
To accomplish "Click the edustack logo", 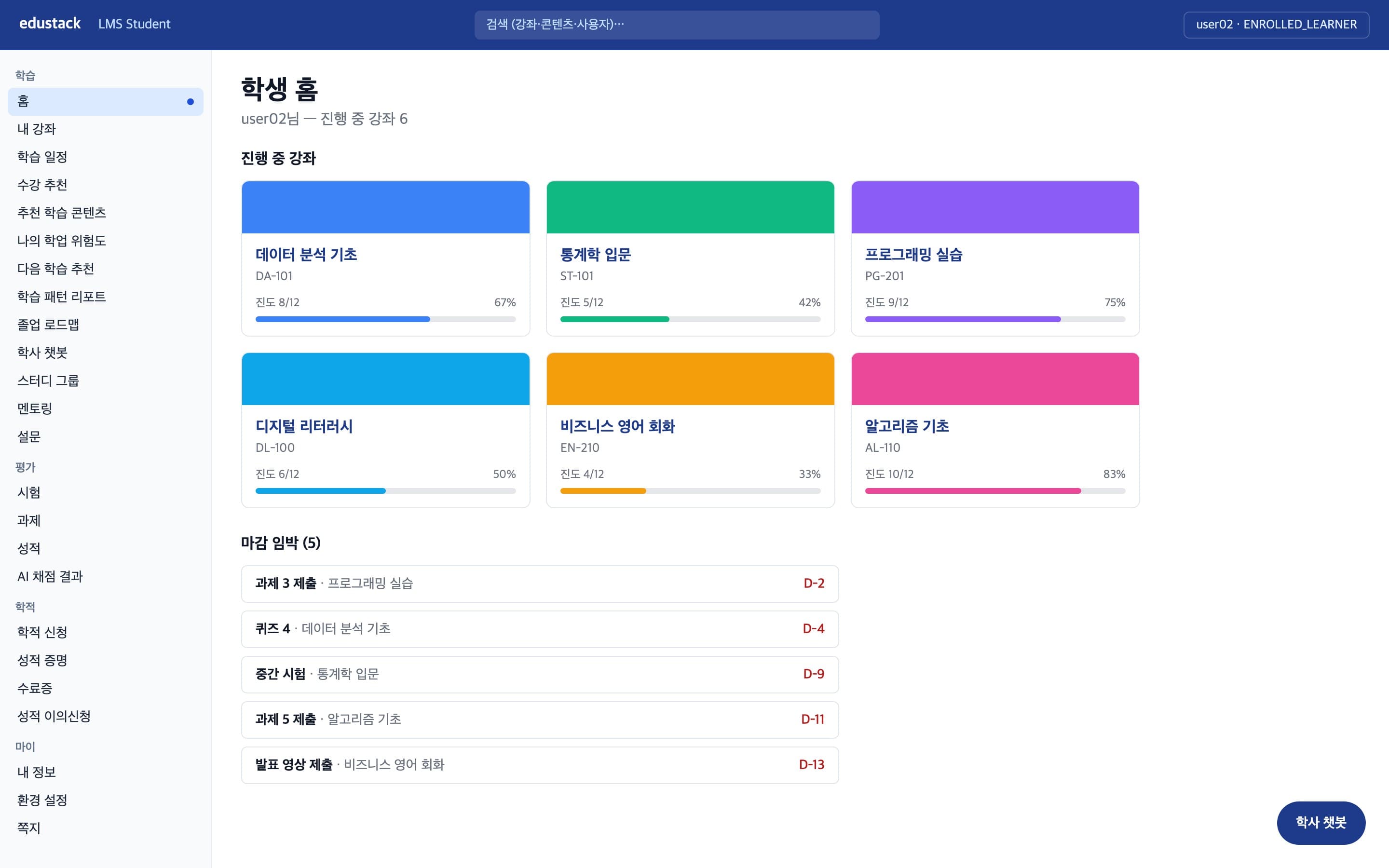I will [x=50, y=24].
